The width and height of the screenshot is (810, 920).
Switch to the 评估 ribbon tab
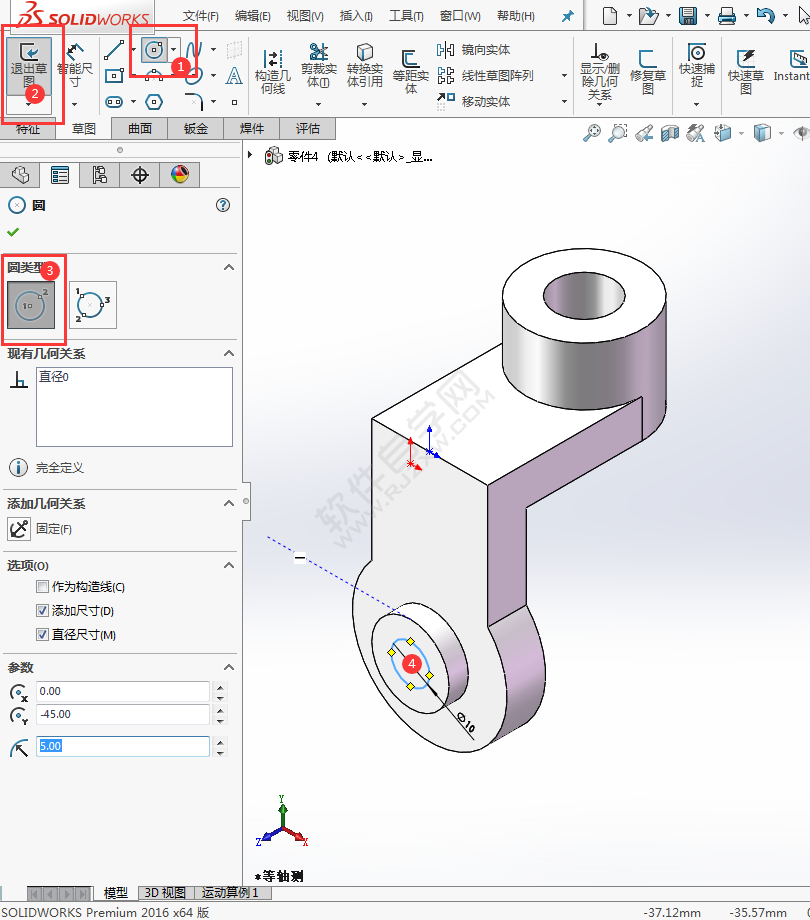tap(307, 128)
